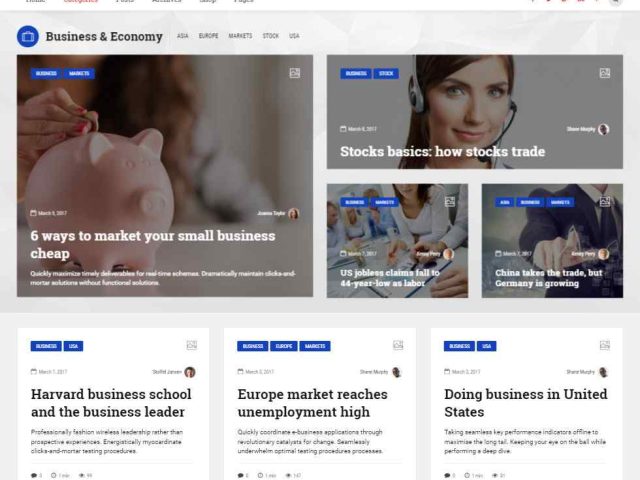This screenshot has height=480, width=640.
Task: Click MARKETS tag on piggy bank post
Action: pos(79,73)
